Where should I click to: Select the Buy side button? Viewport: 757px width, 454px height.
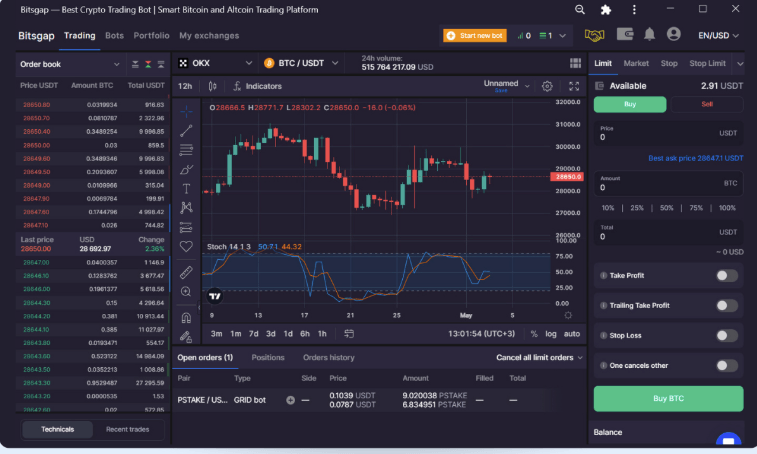630,104
